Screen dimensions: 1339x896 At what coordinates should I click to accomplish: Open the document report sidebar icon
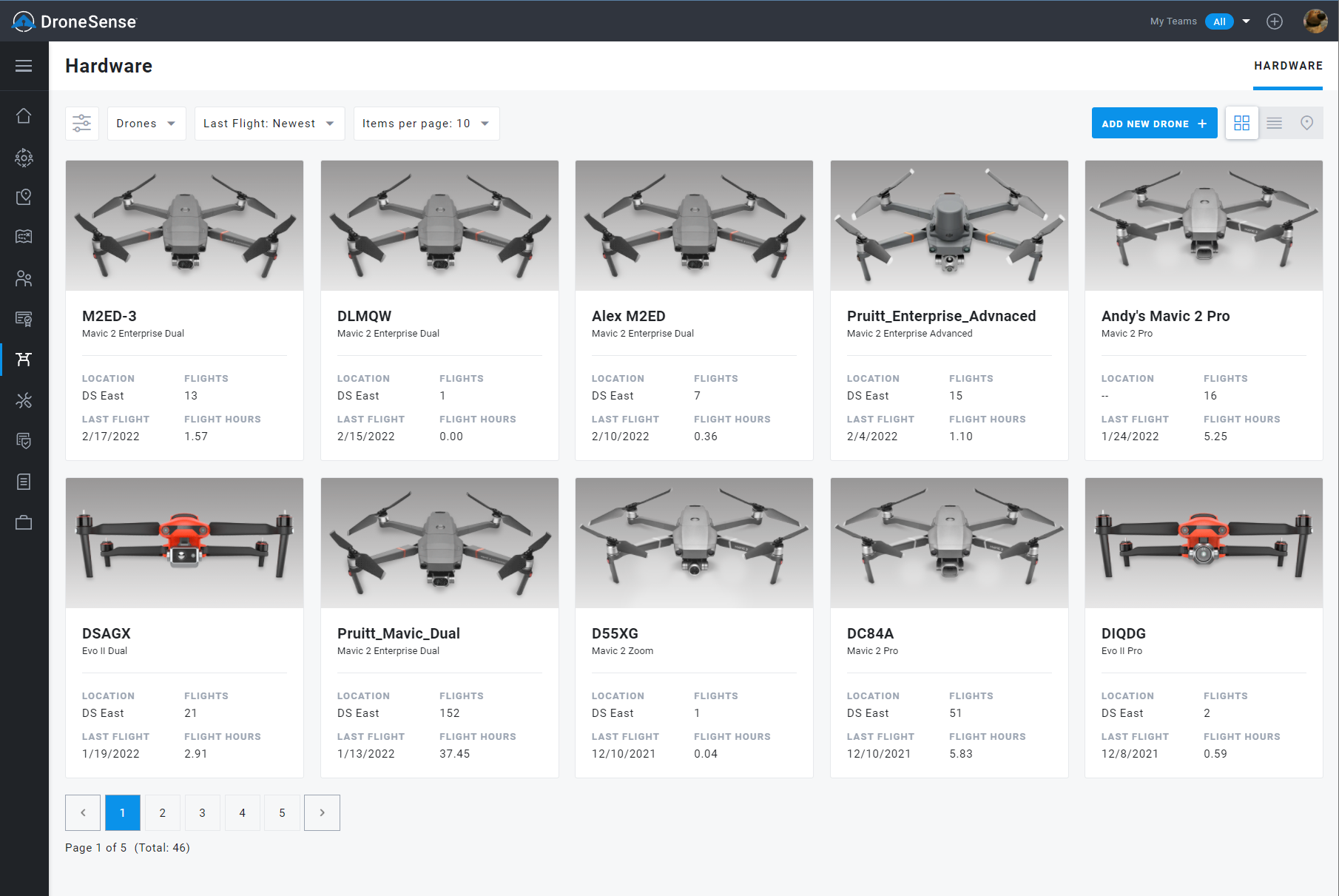(24, 482)
